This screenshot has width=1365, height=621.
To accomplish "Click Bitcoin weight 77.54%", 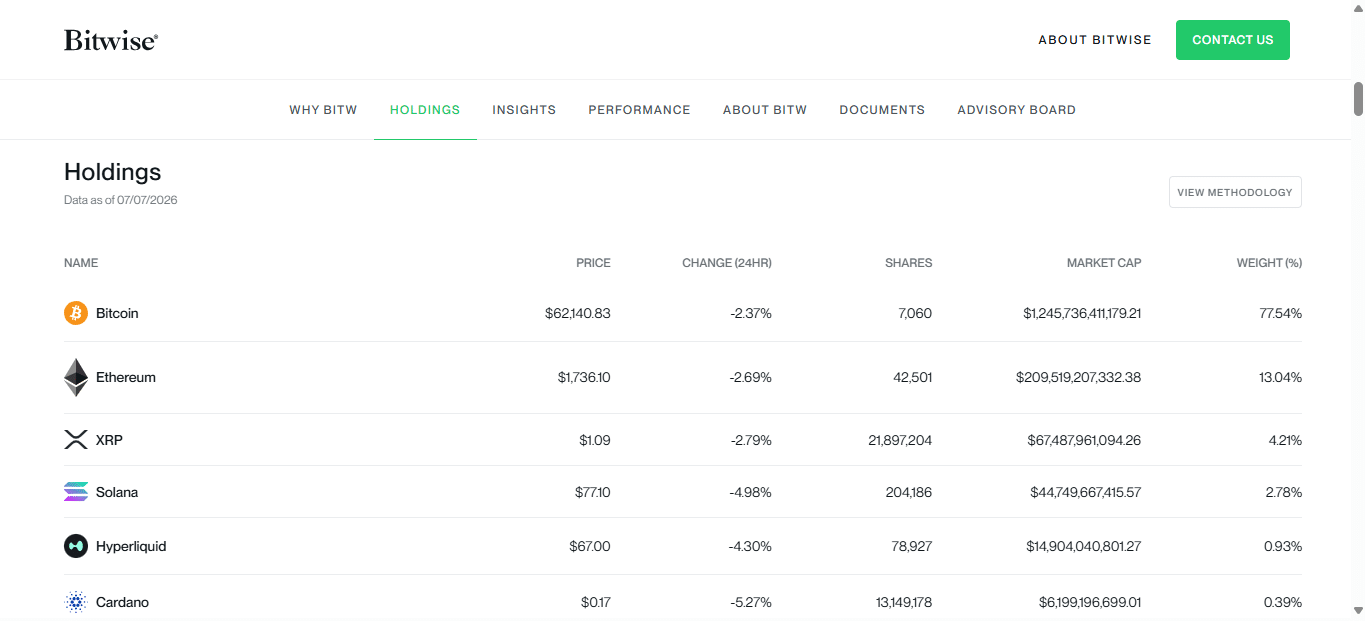I will [x=1281, y=313].
